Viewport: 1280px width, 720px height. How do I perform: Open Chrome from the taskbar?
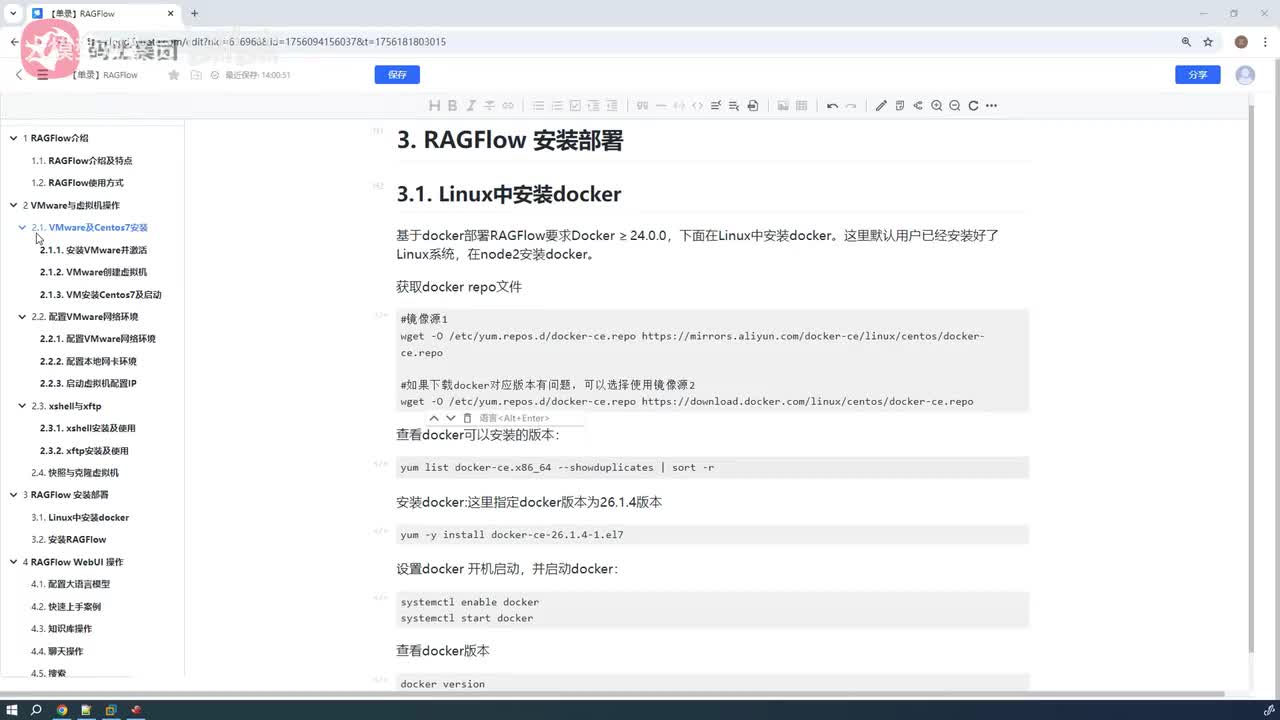(x=62, y=710)
